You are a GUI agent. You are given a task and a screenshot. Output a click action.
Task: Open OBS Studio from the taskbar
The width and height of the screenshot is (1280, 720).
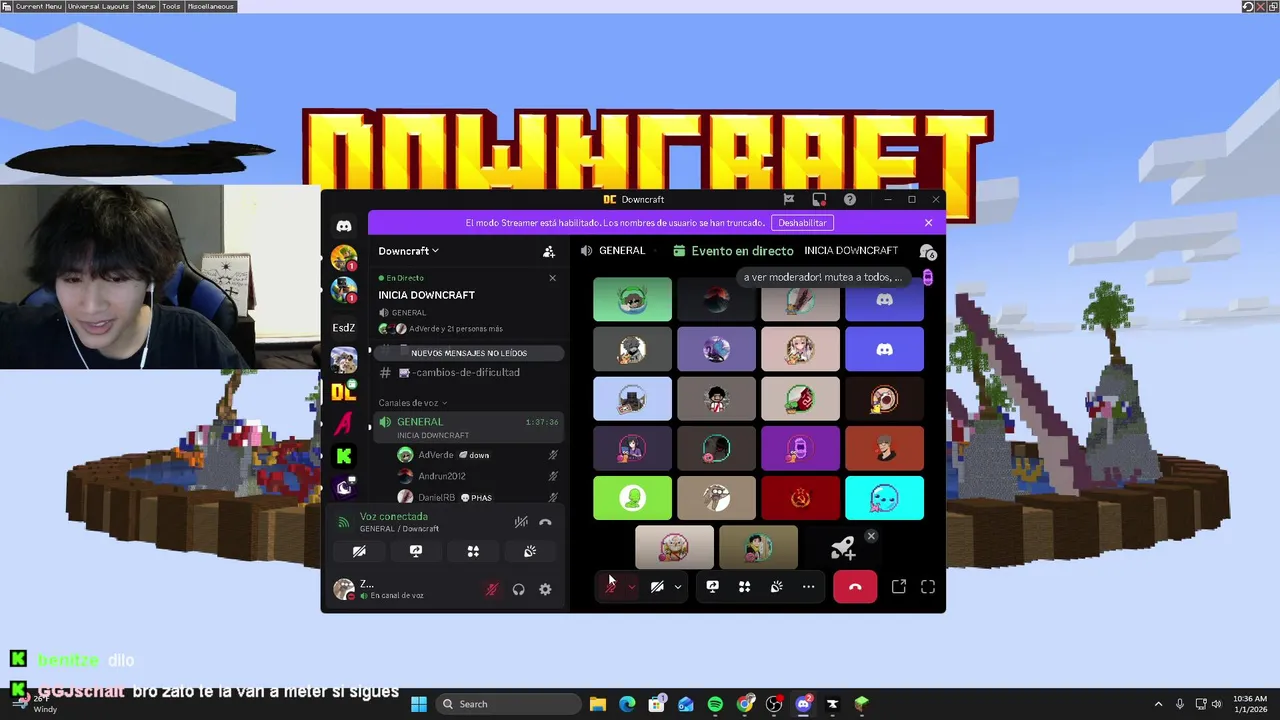click(774, 704)
